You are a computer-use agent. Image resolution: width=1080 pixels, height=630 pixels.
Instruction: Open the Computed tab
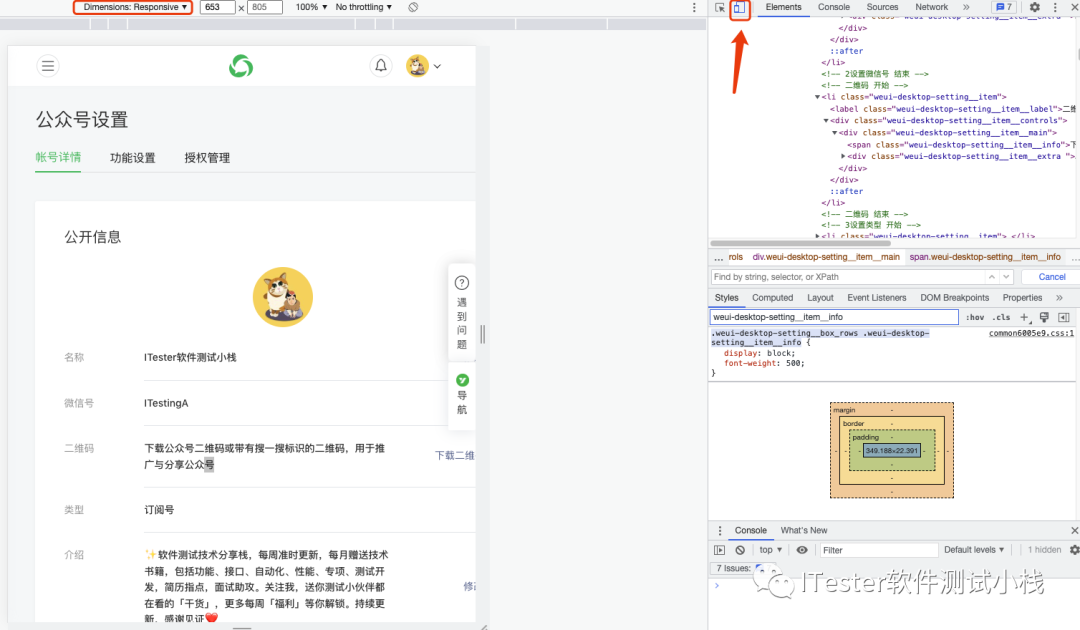coord(772,298)
